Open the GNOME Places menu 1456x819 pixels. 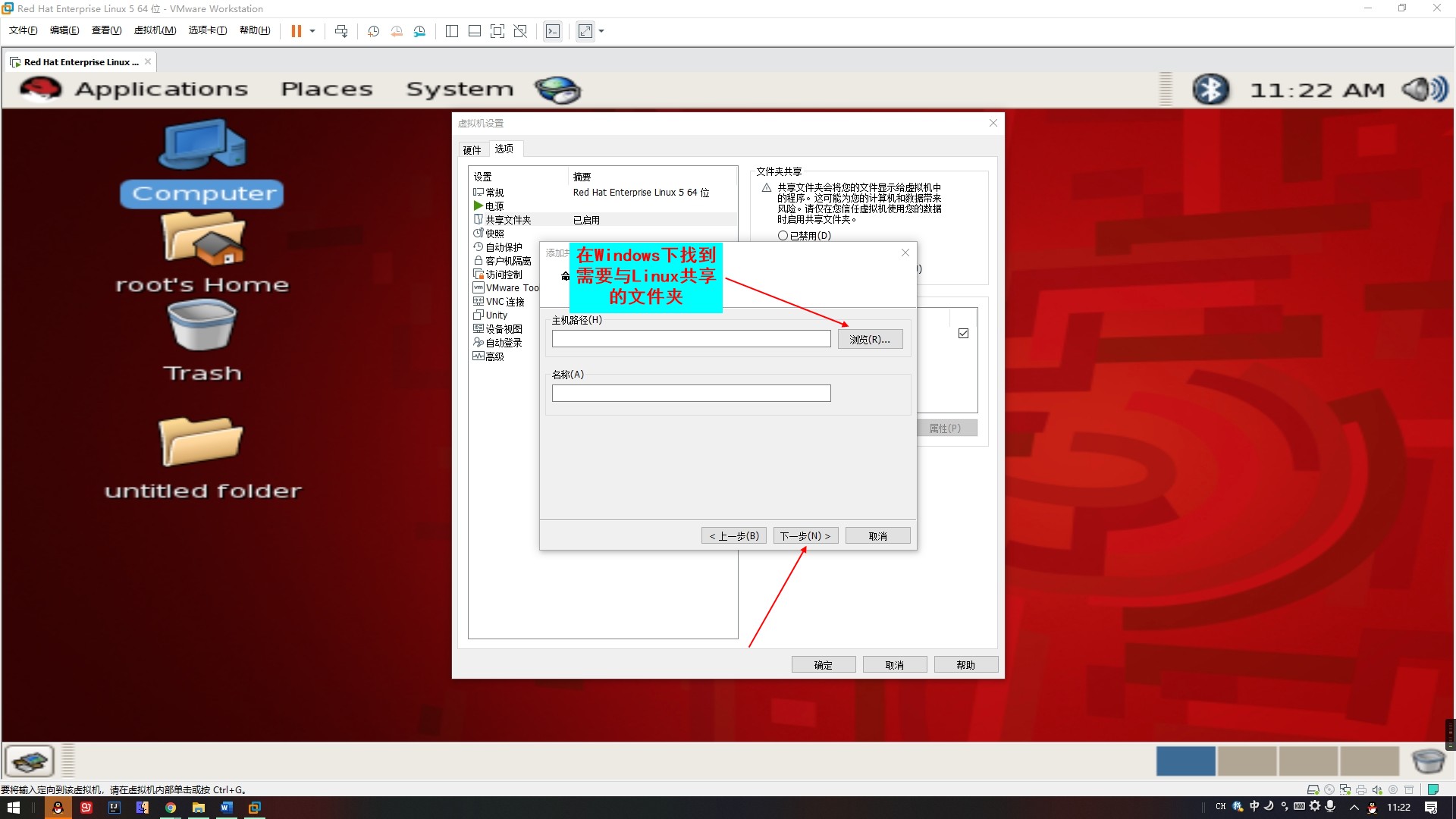click(x=327, y=89)
